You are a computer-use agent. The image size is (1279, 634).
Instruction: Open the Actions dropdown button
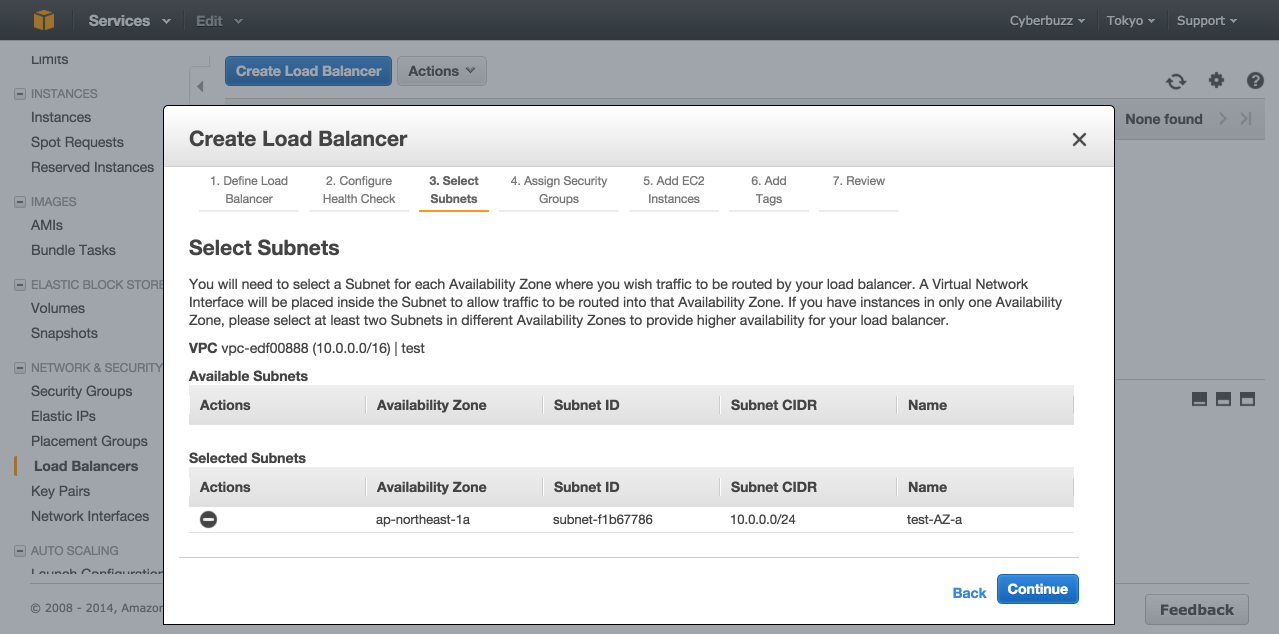click(x=442, y=71)
